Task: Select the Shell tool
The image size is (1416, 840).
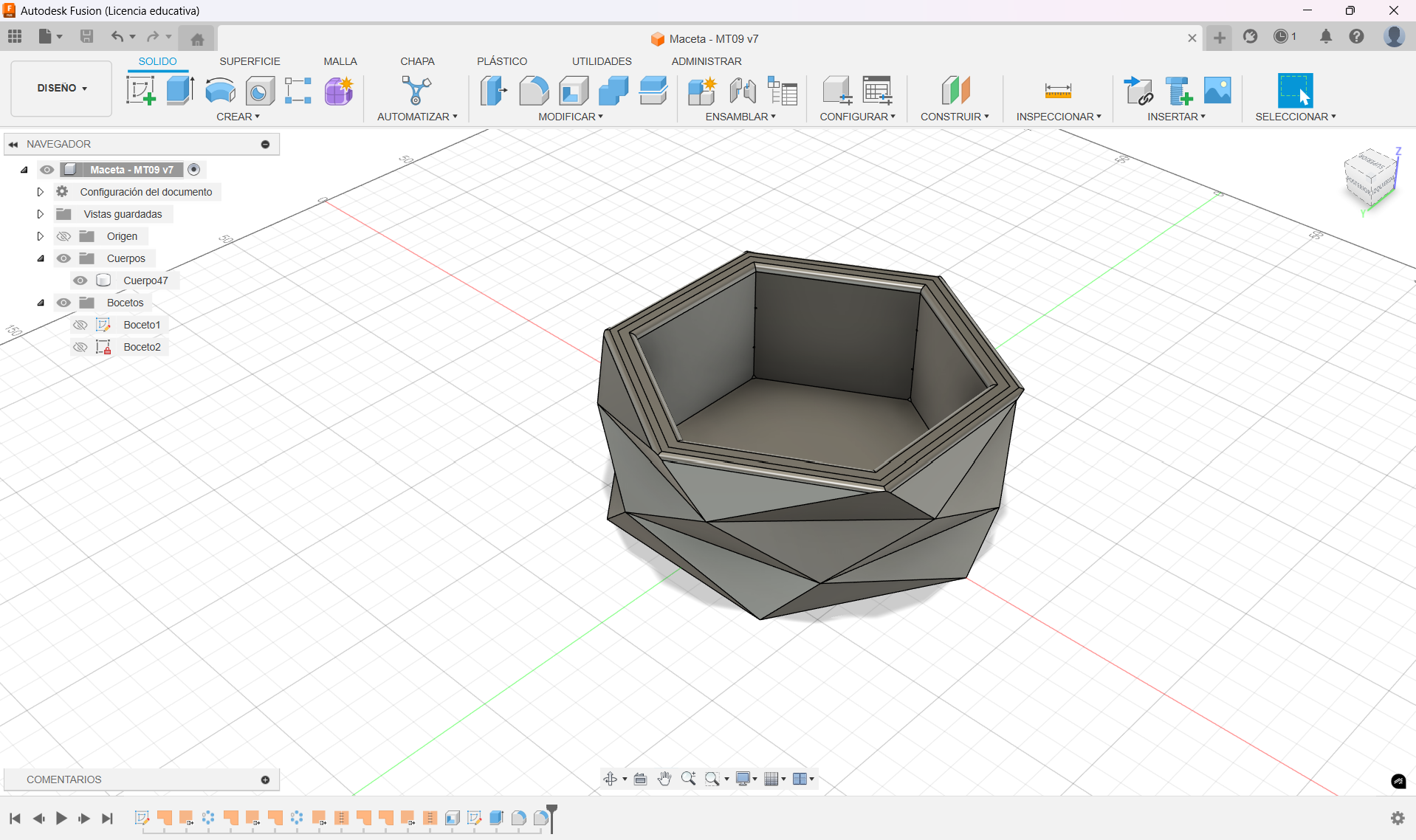Action: (x=574, y=91)
